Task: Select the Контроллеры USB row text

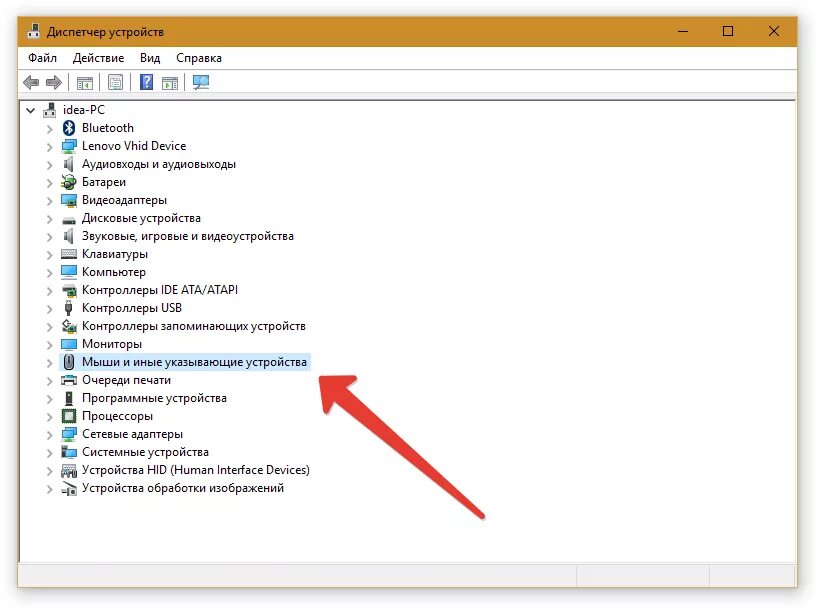Action: (x=132, y=308)
